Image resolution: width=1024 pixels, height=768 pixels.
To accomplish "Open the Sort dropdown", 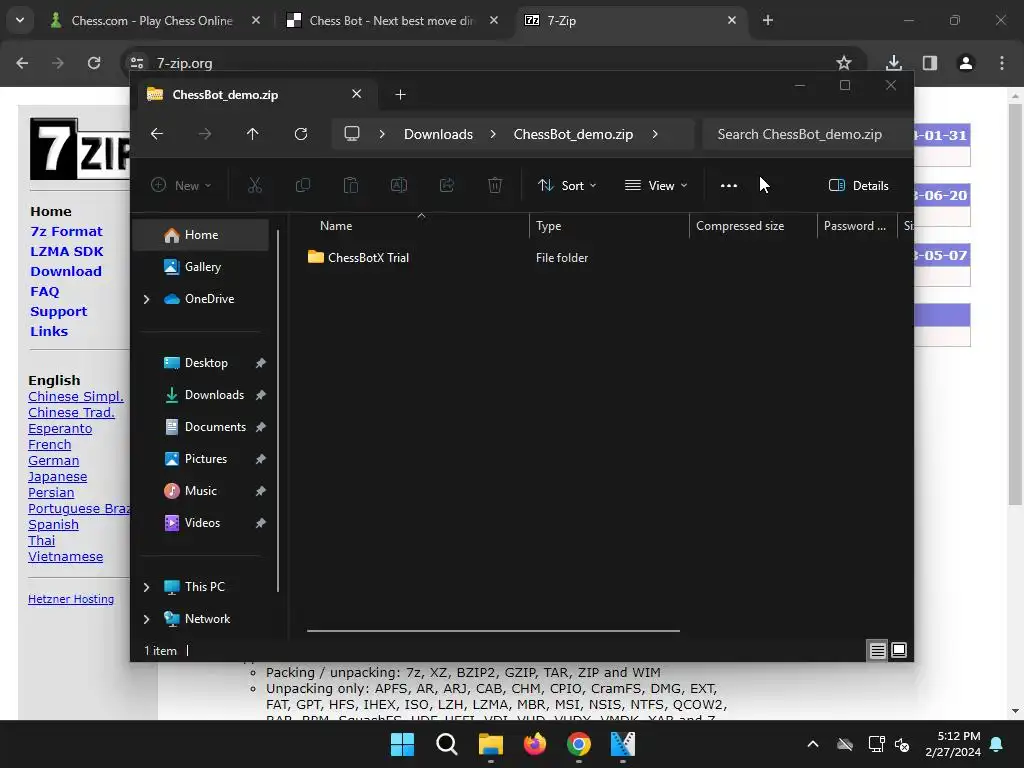I will (567, 185).
